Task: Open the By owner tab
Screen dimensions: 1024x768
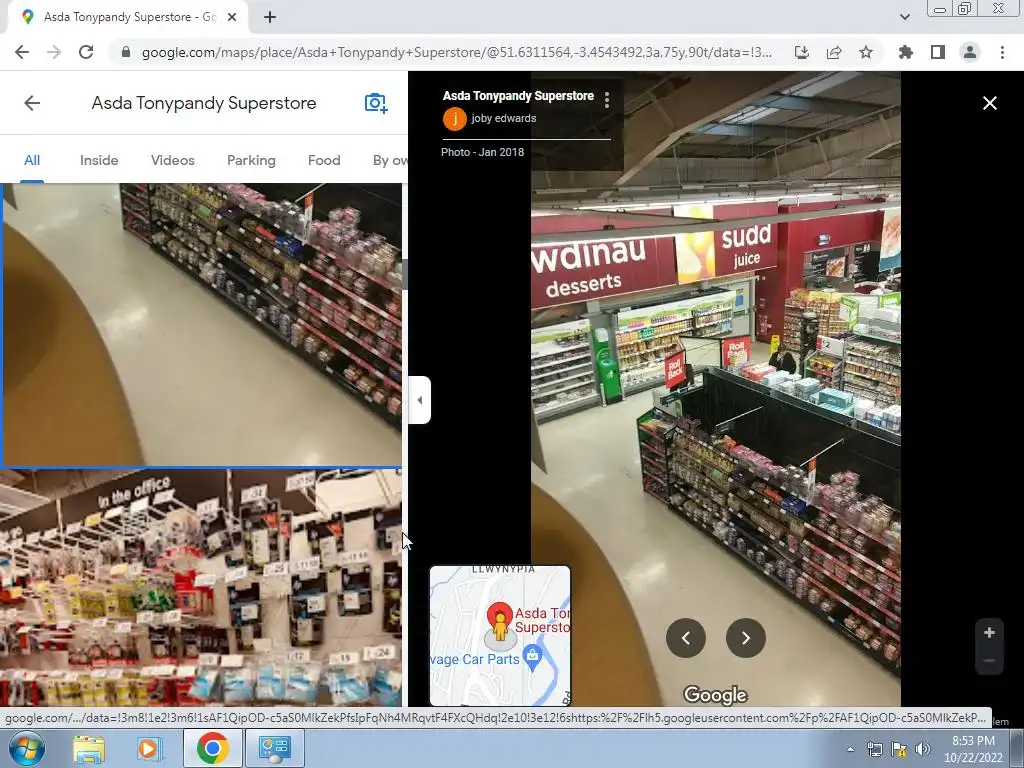Action: 389,160
